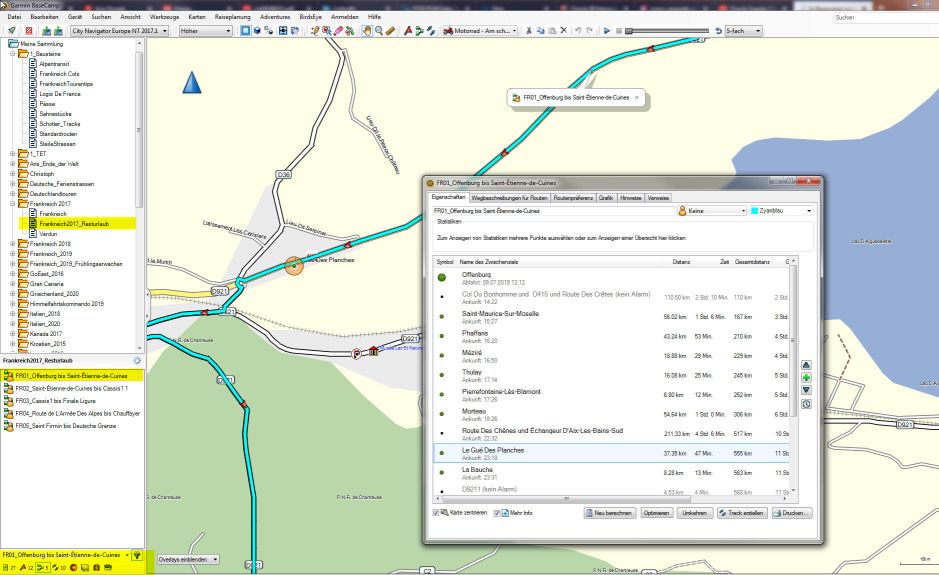Viewport: 939px width, 575px height.
Task: Toggle the filter showing 5 items
Action: click(x=43, y=568)
